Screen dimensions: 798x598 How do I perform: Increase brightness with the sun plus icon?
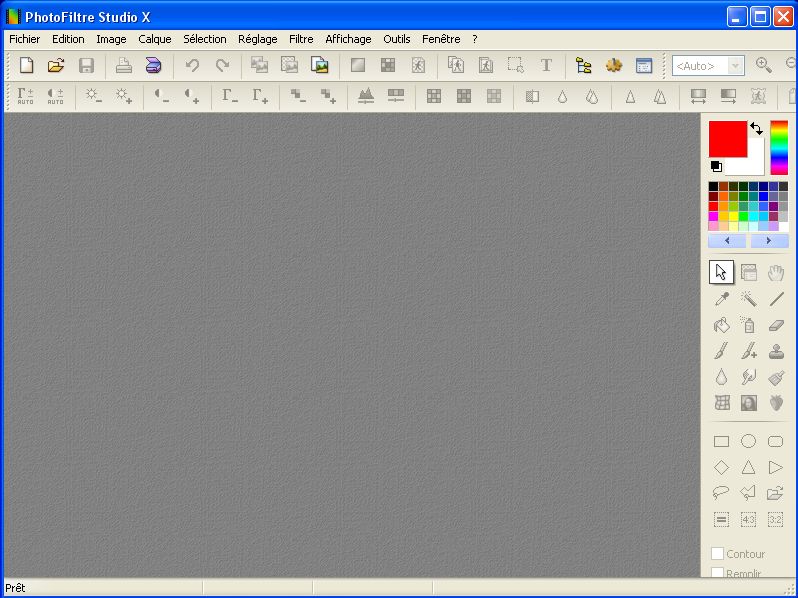(x=124, y=96)
